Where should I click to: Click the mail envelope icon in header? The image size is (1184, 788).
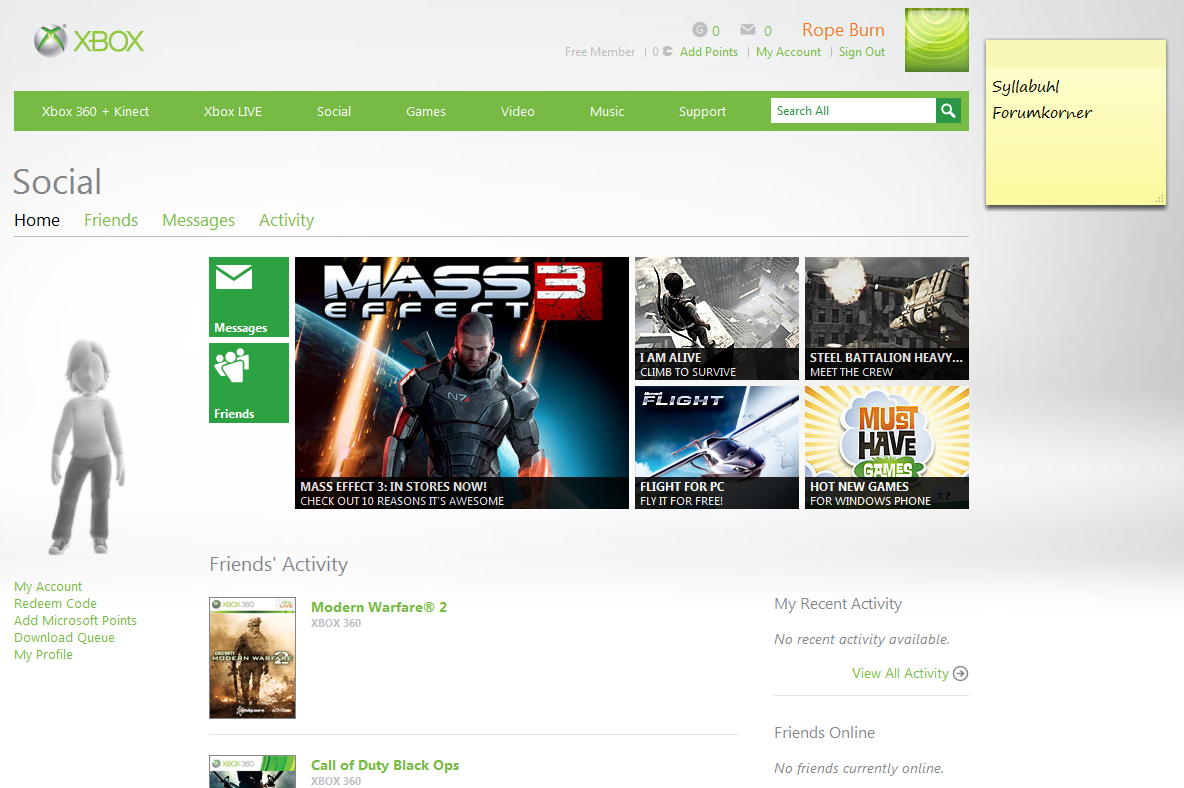point(748,29)
